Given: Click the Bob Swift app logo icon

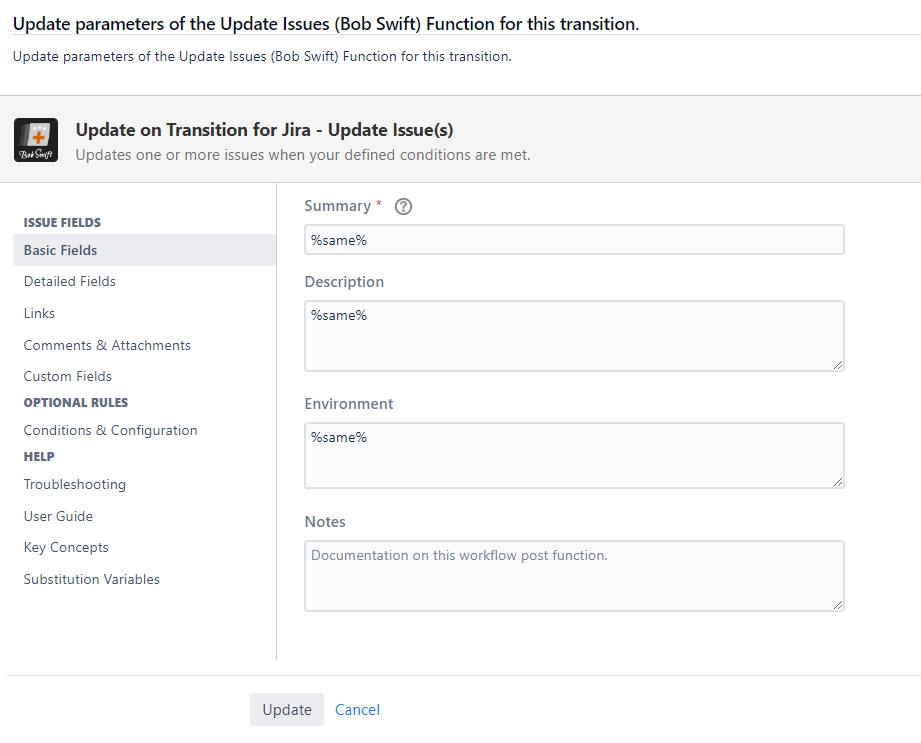Looking at the screenshot, I should coord(36,140).
